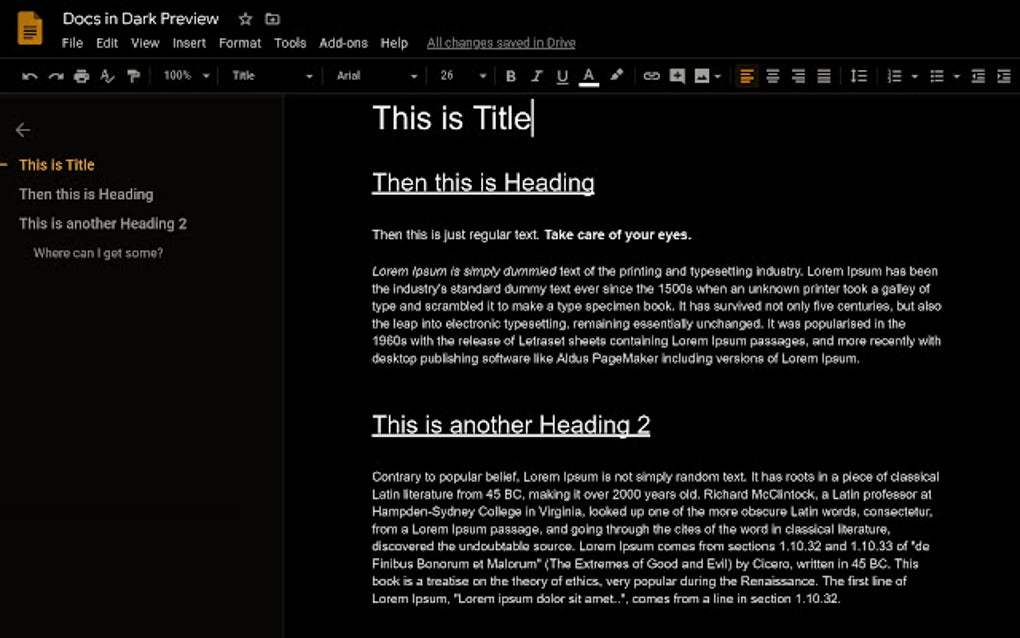This screenshot has width=1020, height=638.
Task: Select the Print icon
Action: click(x=81, y=75)
